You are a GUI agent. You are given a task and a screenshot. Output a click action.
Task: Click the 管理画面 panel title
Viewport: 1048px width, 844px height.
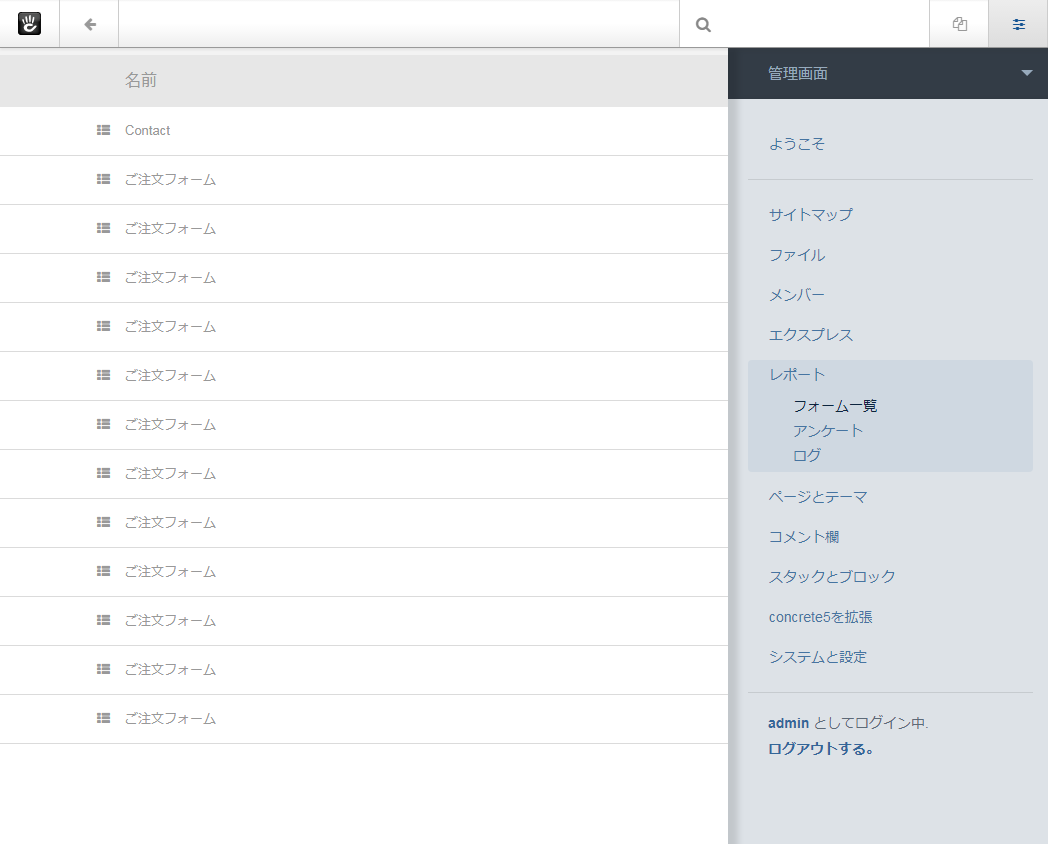797,74
